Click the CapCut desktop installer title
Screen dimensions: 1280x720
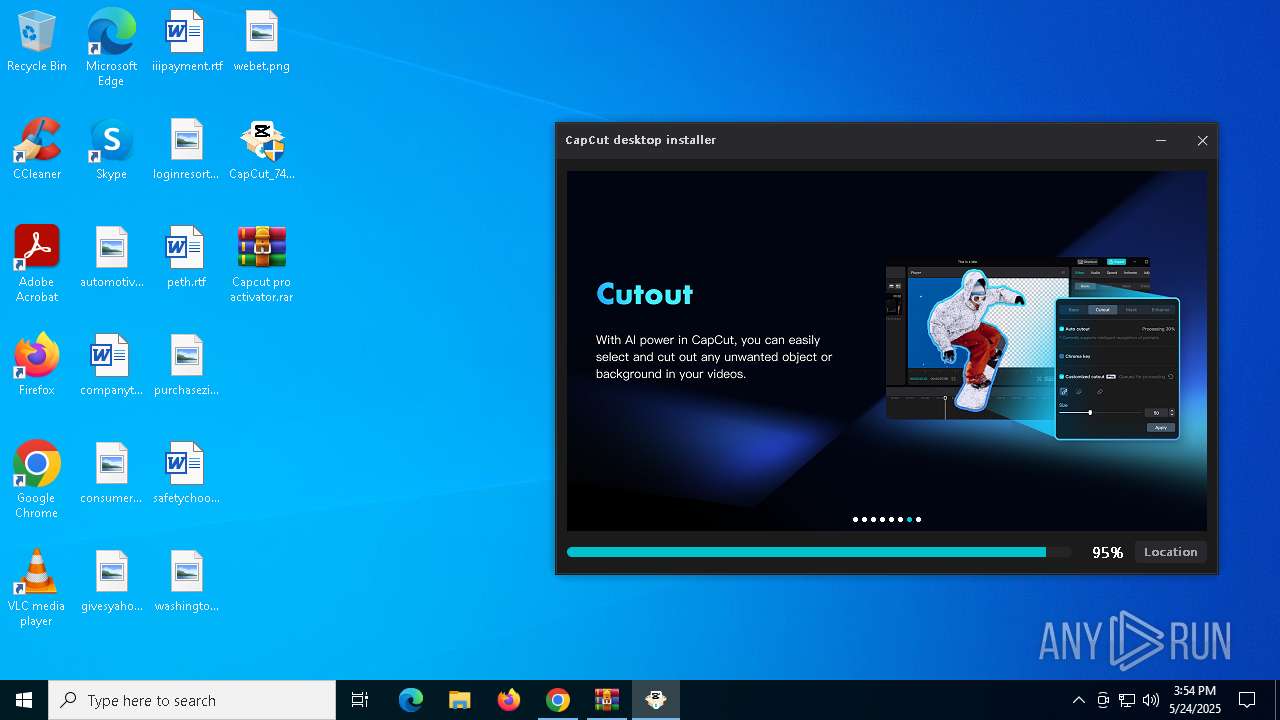641,140
